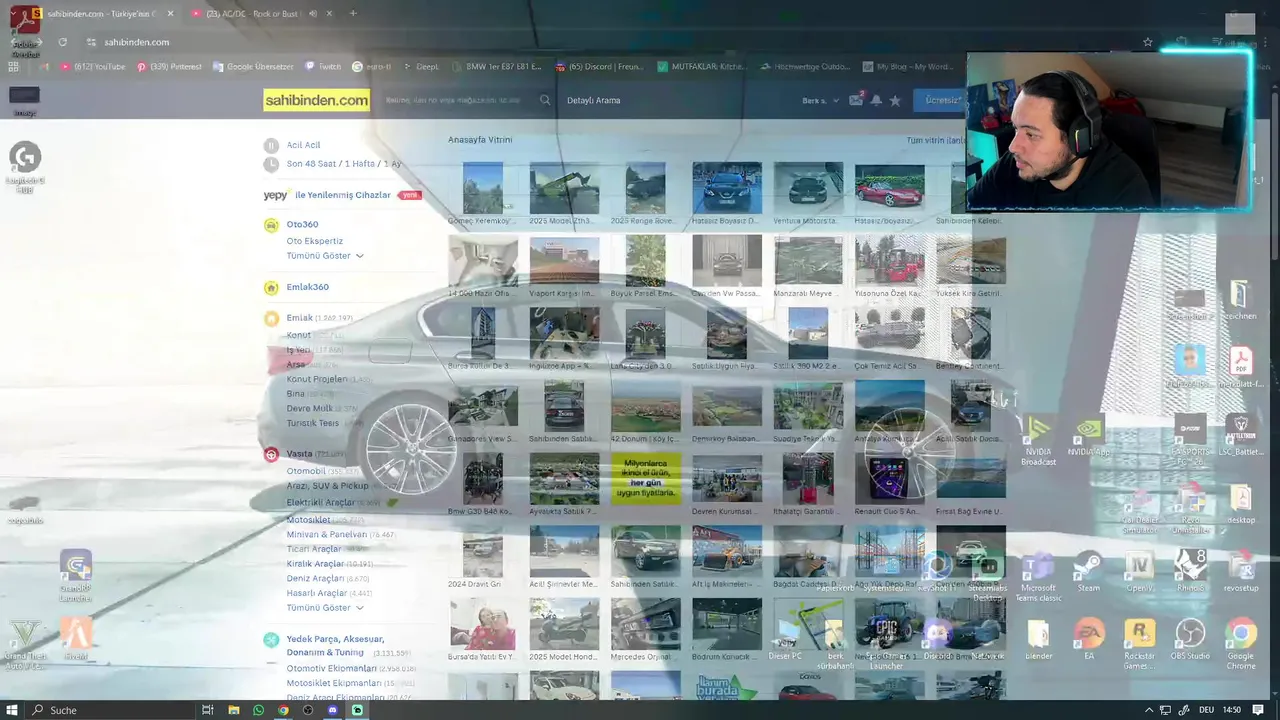Screen dimensions: 1280x720
Task: Expand Tümünü Göster under Vasıta
Action: (325, 608)
